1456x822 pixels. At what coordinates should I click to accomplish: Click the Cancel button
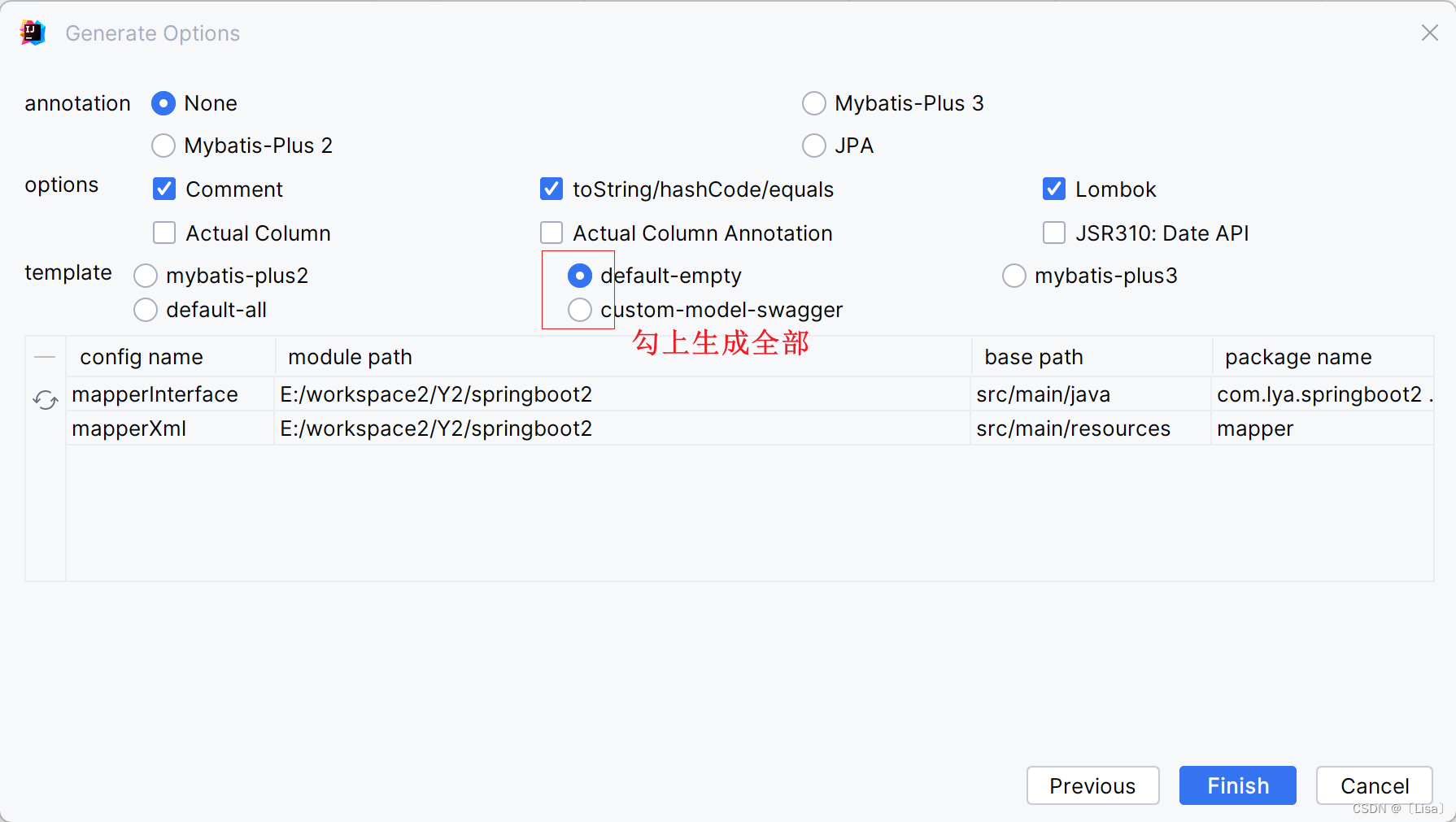[x=1375, y=785]
